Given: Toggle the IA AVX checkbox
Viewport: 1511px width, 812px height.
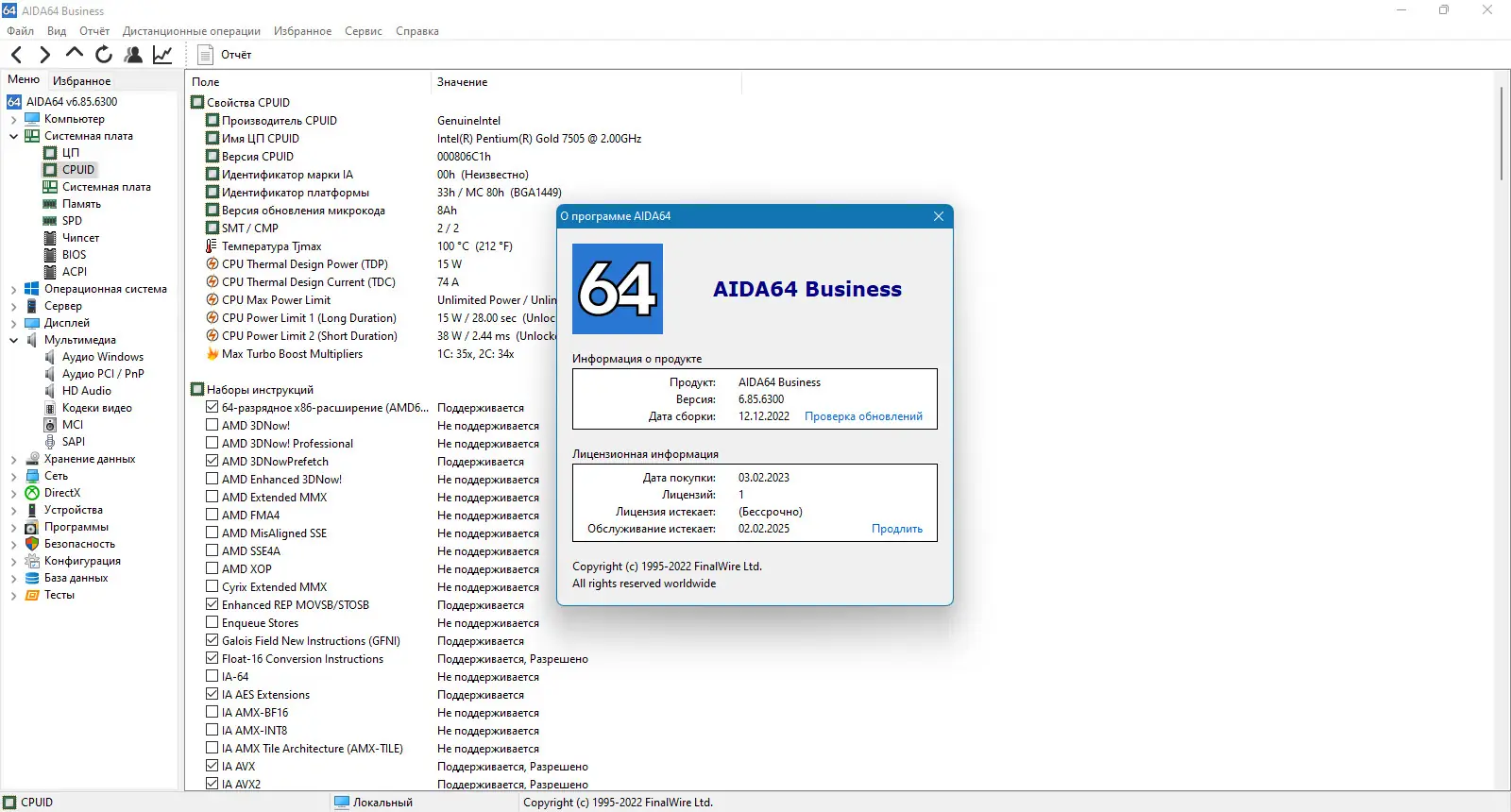Looking at the screenshot, I should [x=212, y=767].
